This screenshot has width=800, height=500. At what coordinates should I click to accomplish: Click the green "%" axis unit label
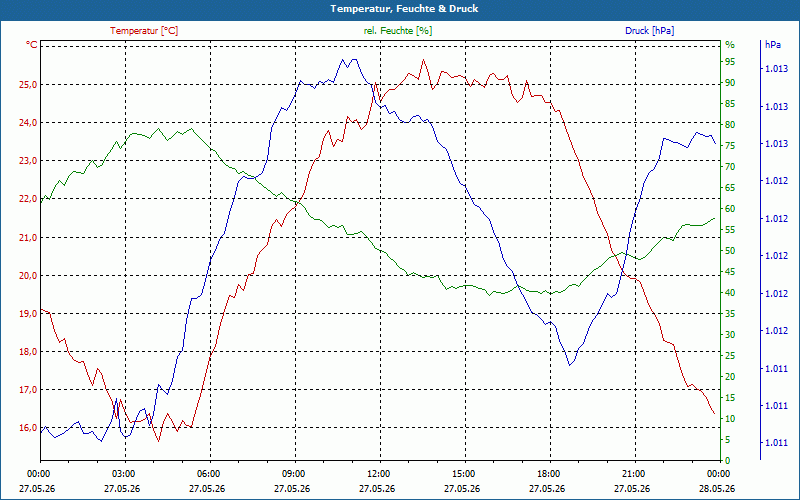pos(730,45)
